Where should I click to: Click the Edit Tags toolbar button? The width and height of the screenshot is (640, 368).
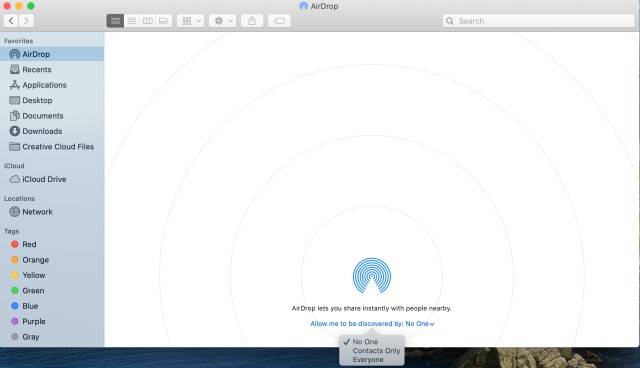click(x=279, y=21)
